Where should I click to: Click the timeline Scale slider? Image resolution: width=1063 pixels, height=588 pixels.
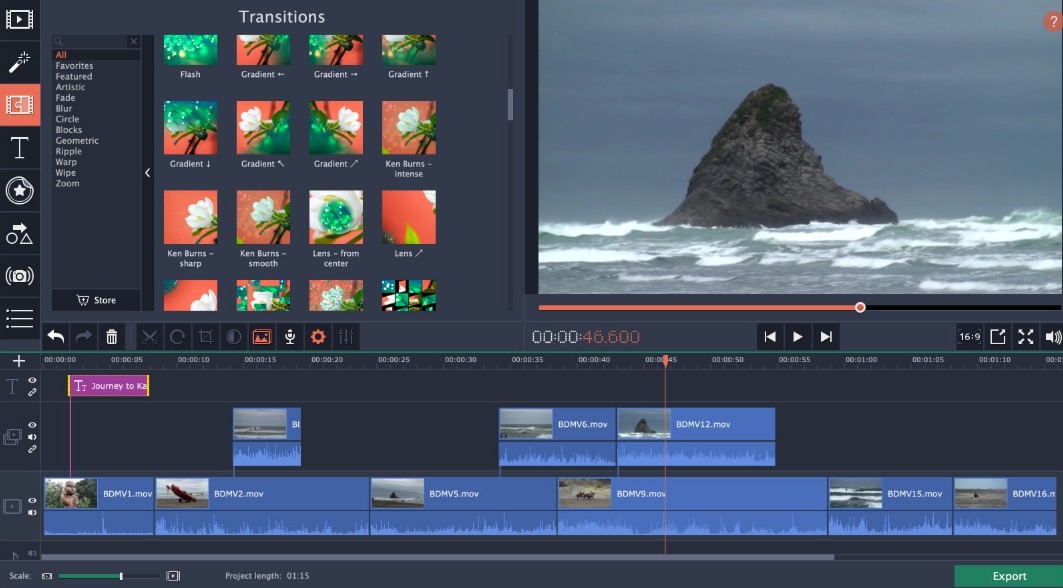coord(108,576)
